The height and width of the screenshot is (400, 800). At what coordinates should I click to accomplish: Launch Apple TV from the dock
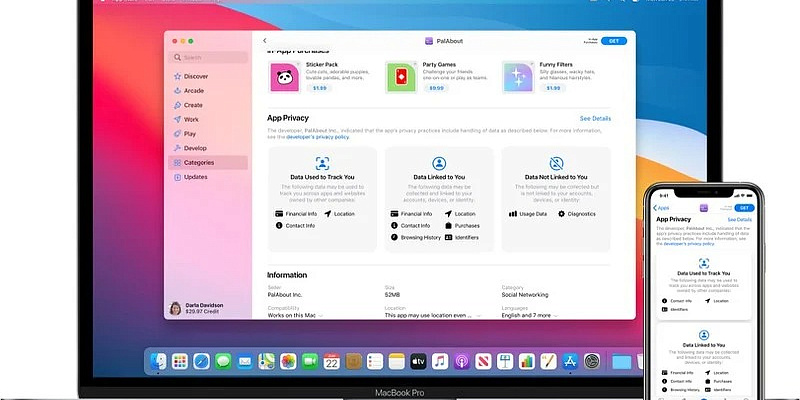click(x=418, y=361)
